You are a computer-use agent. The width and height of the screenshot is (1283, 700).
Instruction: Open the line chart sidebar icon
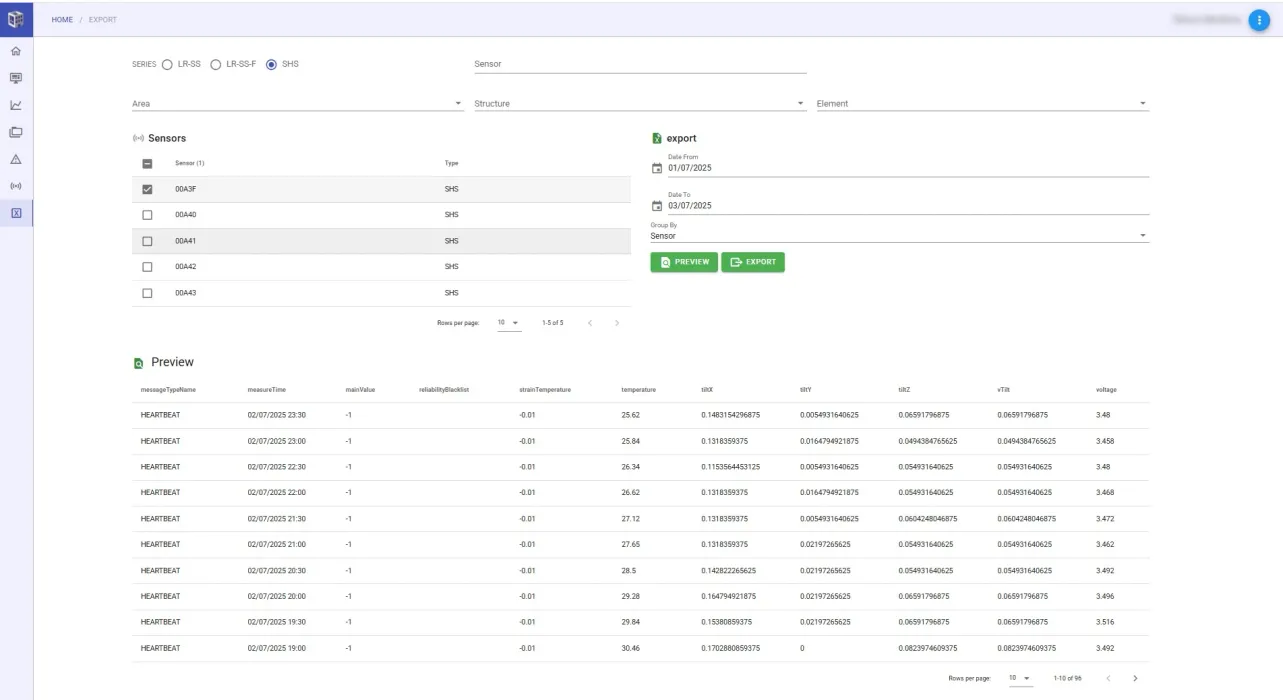tap(16, 105)
